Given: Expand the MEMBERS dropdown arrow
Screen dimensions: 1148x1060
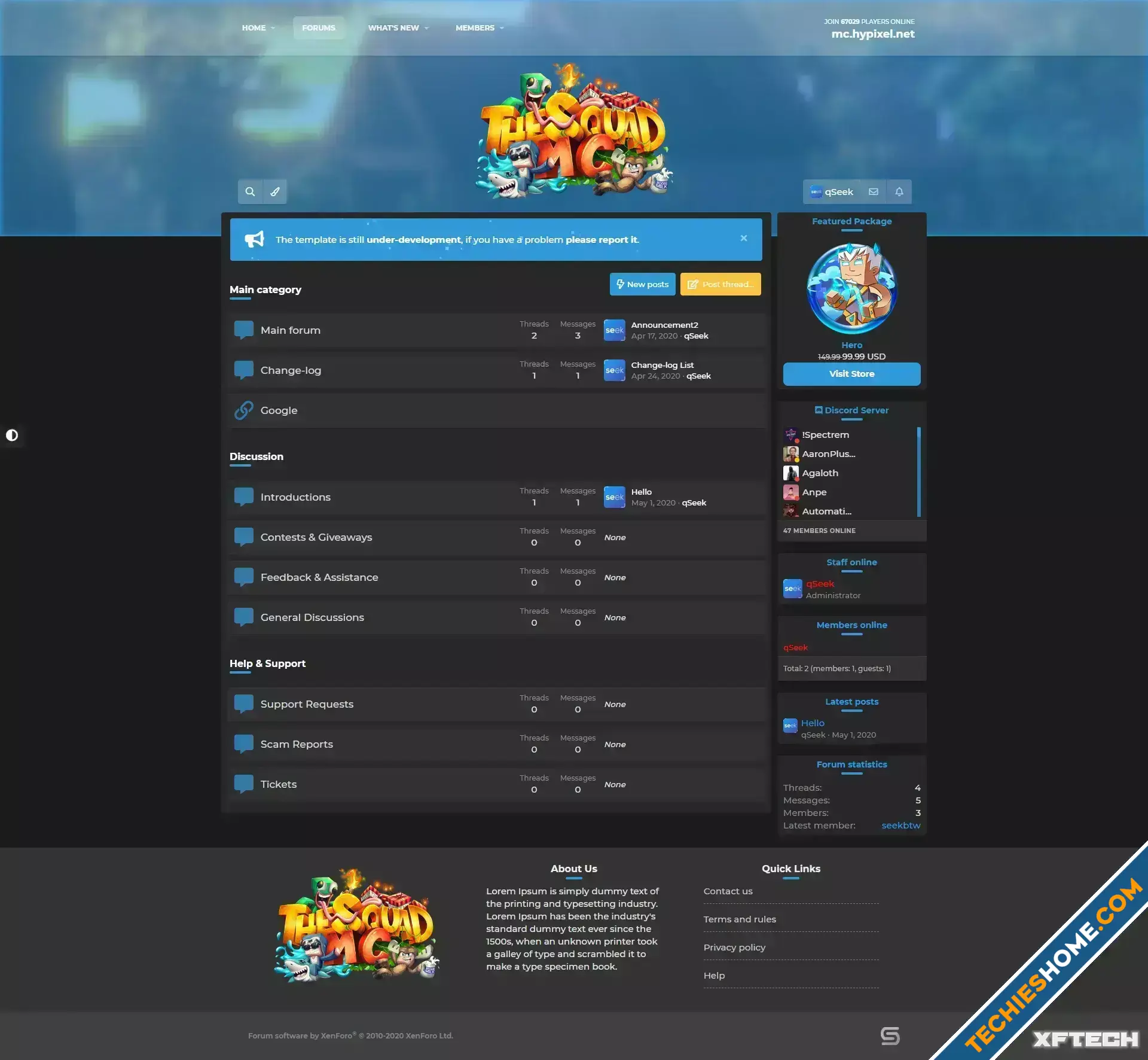Looking at the screenshot, I should pyautogui.click(x=502, y=28).
